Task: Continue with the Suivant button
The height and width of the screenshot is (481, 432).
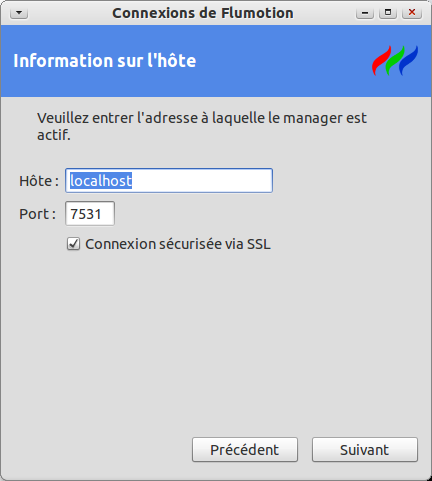Action: 365,450
